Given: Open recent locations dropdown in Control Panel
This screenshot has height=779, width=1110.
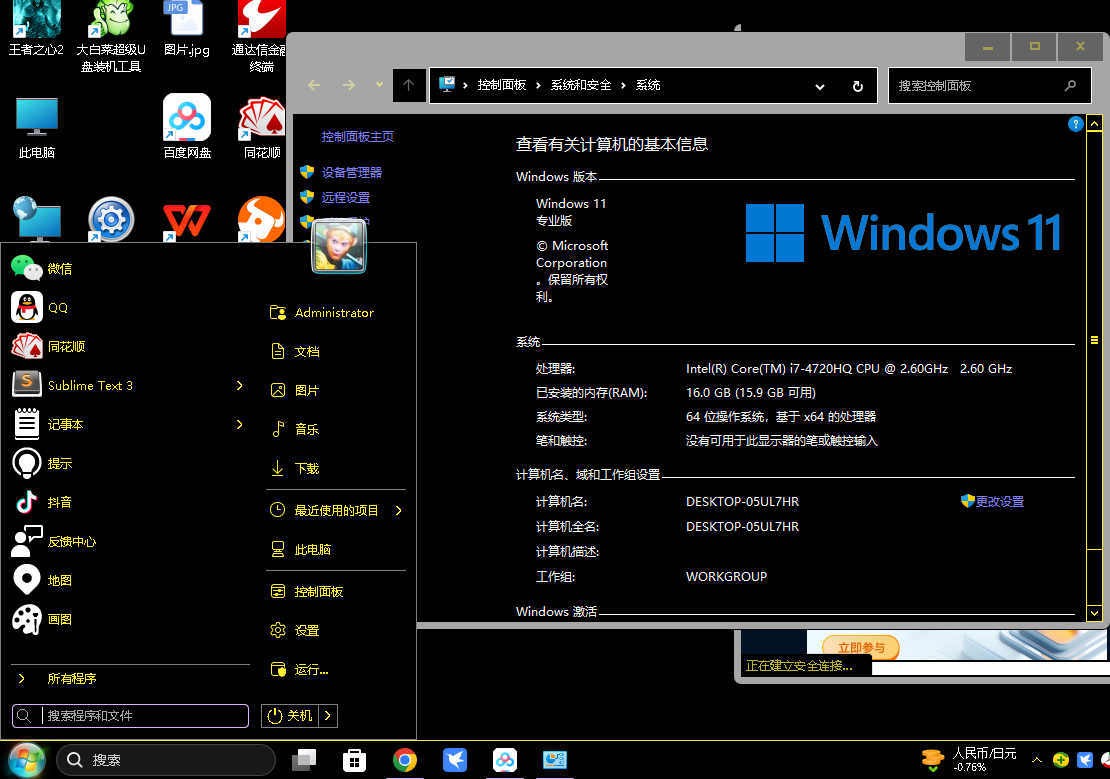Looking at the screenshot, I should [x=379, y=84].
